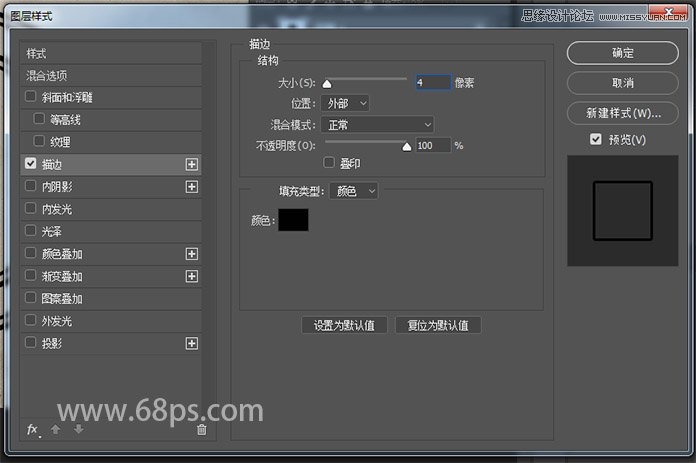Toggle the 预览(V) preview checkbox
The height and width of the screenshot is (463, 696).
point(596,139)
